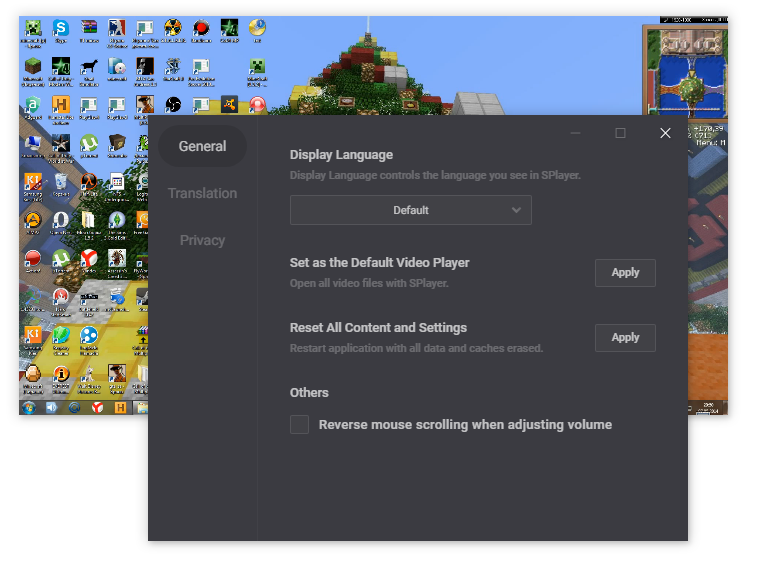
Task: Open the Avast orange antivirus icon
Action: point(229,105)
